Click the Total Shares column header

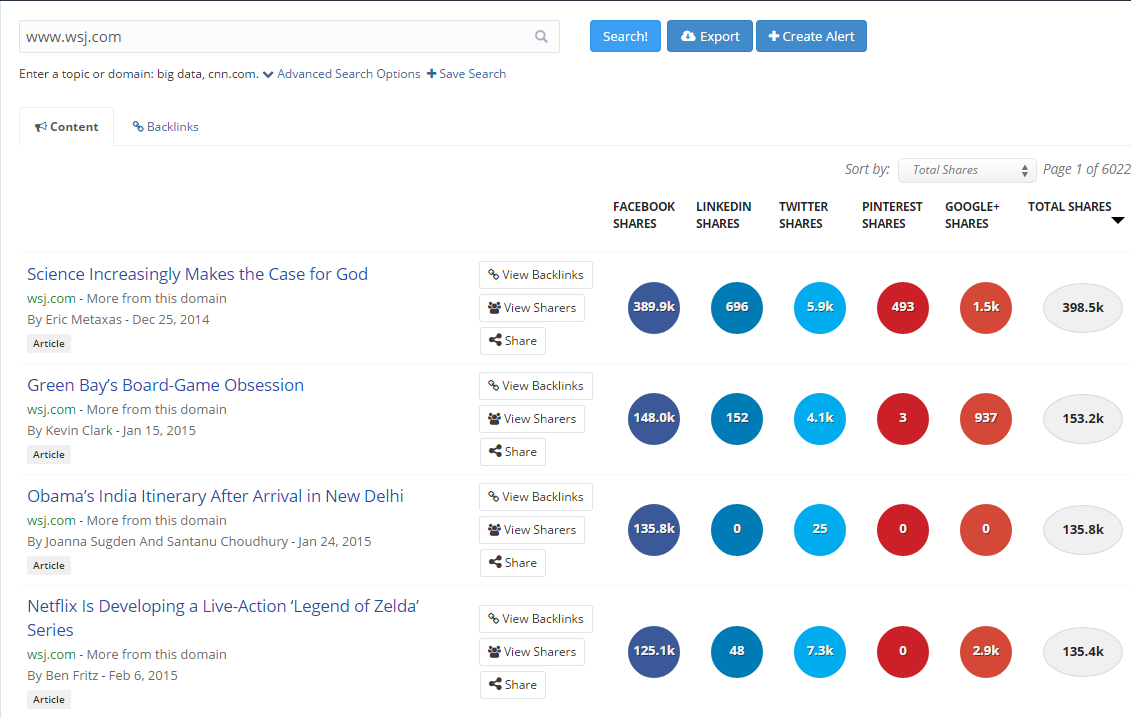1070,206
